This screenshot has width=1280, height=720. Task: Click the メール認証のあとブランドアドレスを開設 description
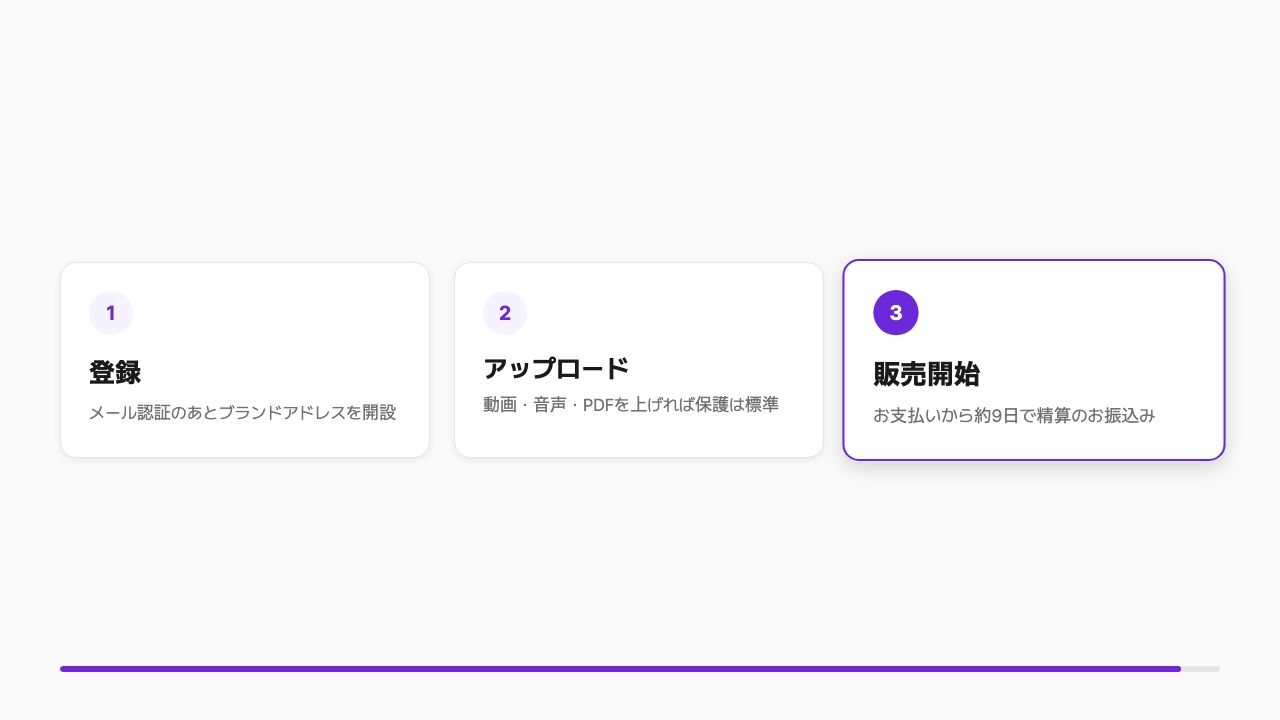(x=243, y=412)
